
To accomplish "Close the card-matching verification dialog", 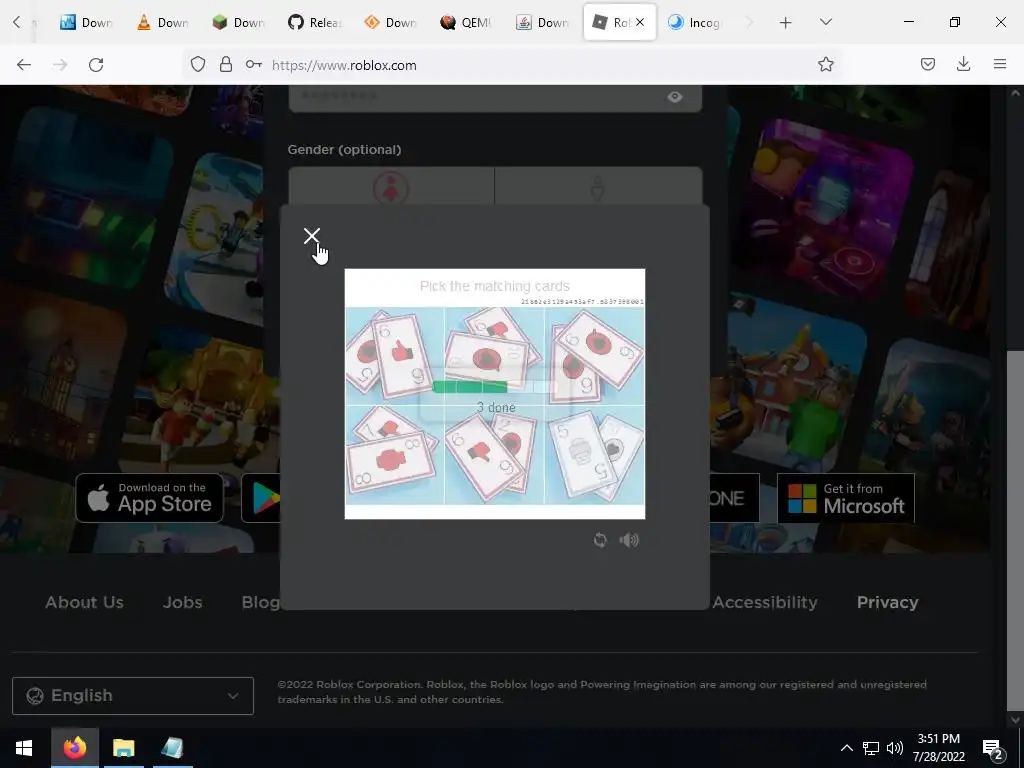I will pyautogui.click(x=312, y=236).
